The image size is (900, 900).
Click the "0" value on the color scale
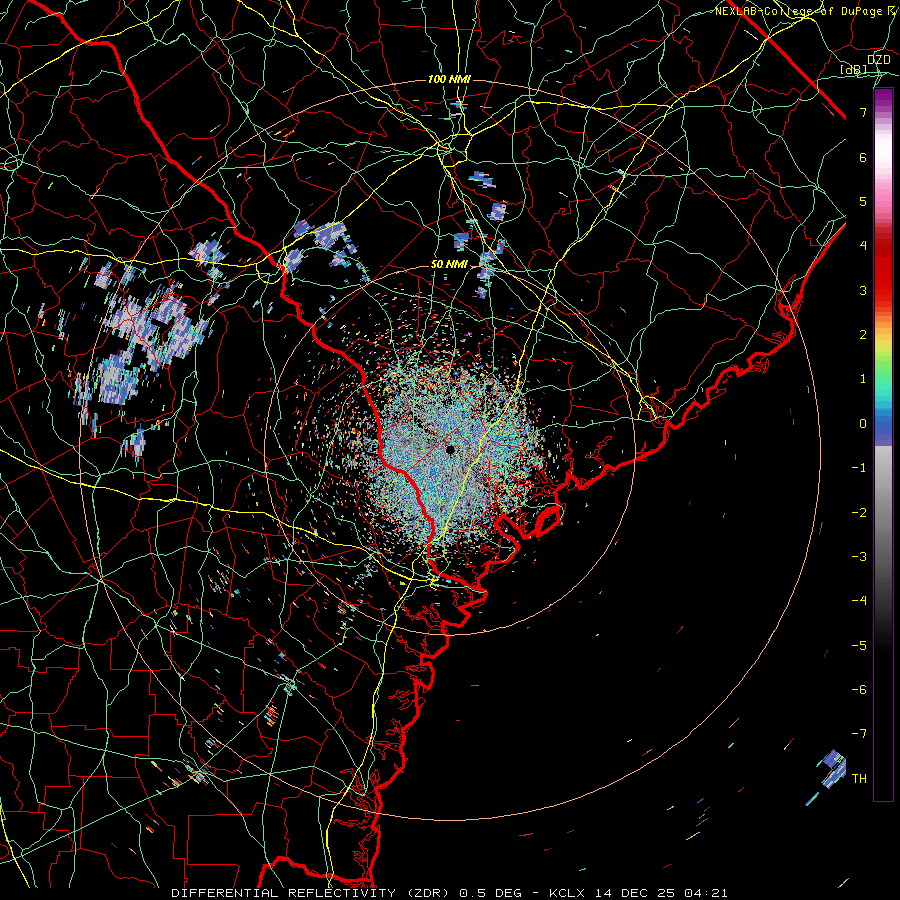tap(863, 424)
